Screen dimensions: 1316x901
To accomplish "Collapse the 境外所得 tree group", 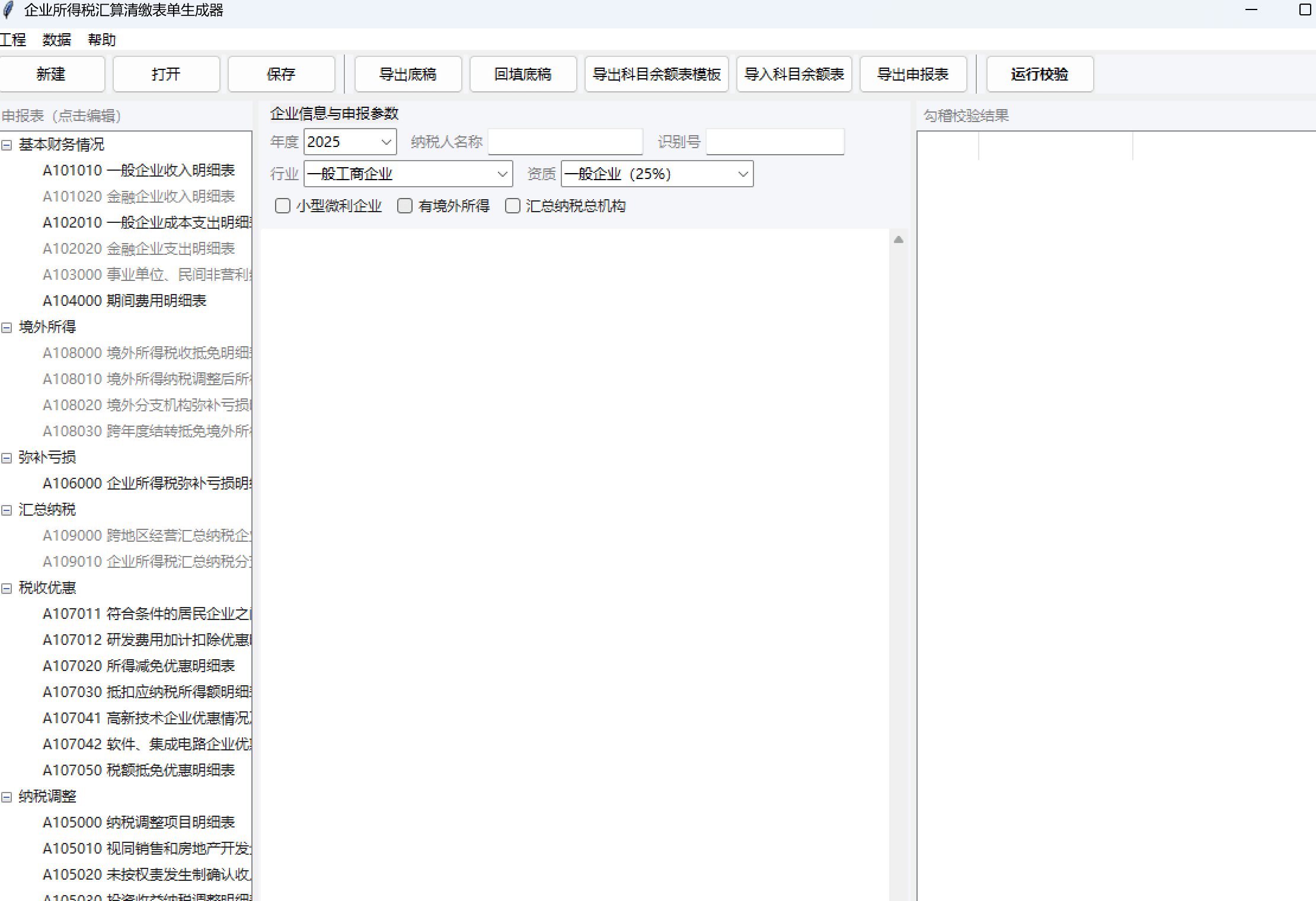I will (x=7, y=328).
